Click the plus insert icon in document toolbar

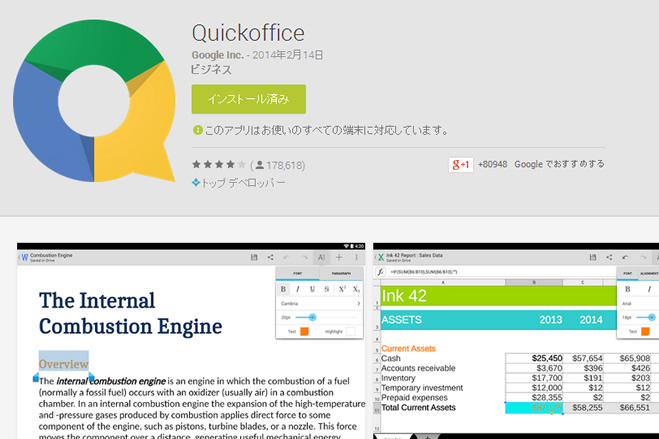coord(339,257)
